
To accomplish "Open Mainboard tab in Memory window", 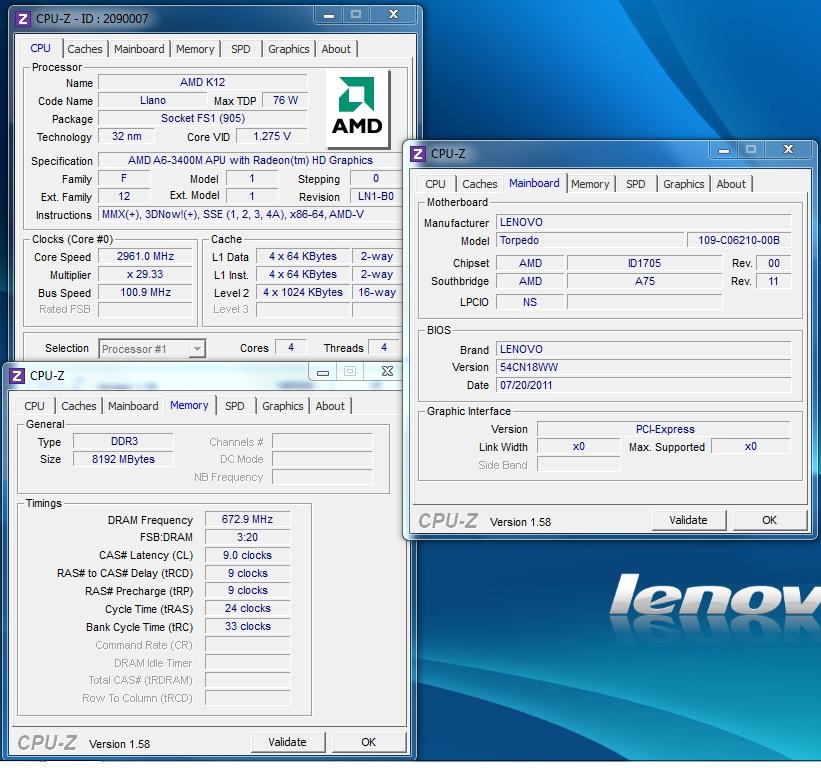I will point(133,406).
